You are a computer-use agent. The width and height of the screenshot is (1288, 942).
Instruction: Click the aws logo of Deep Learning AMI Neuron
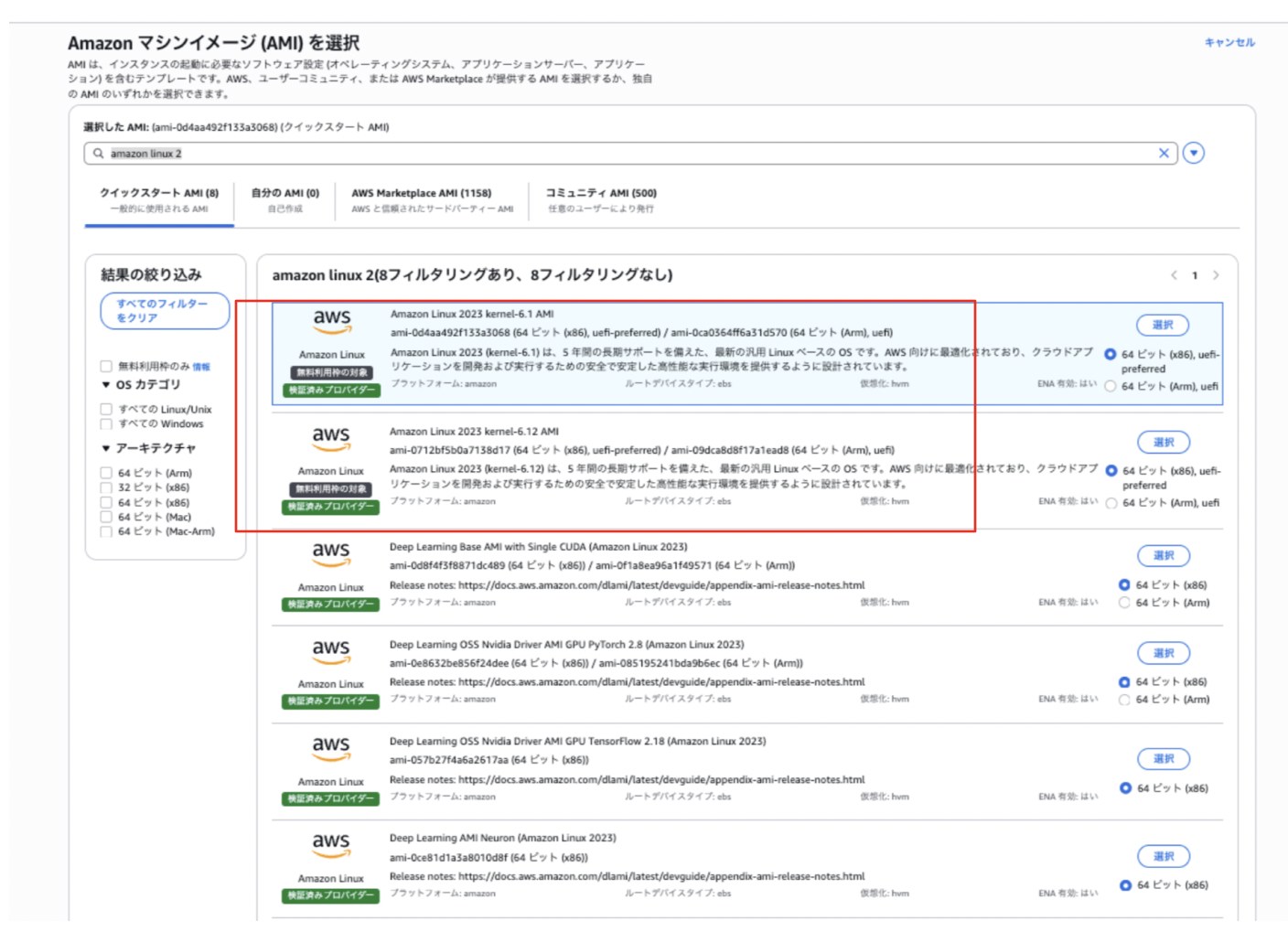click(331, 845)
